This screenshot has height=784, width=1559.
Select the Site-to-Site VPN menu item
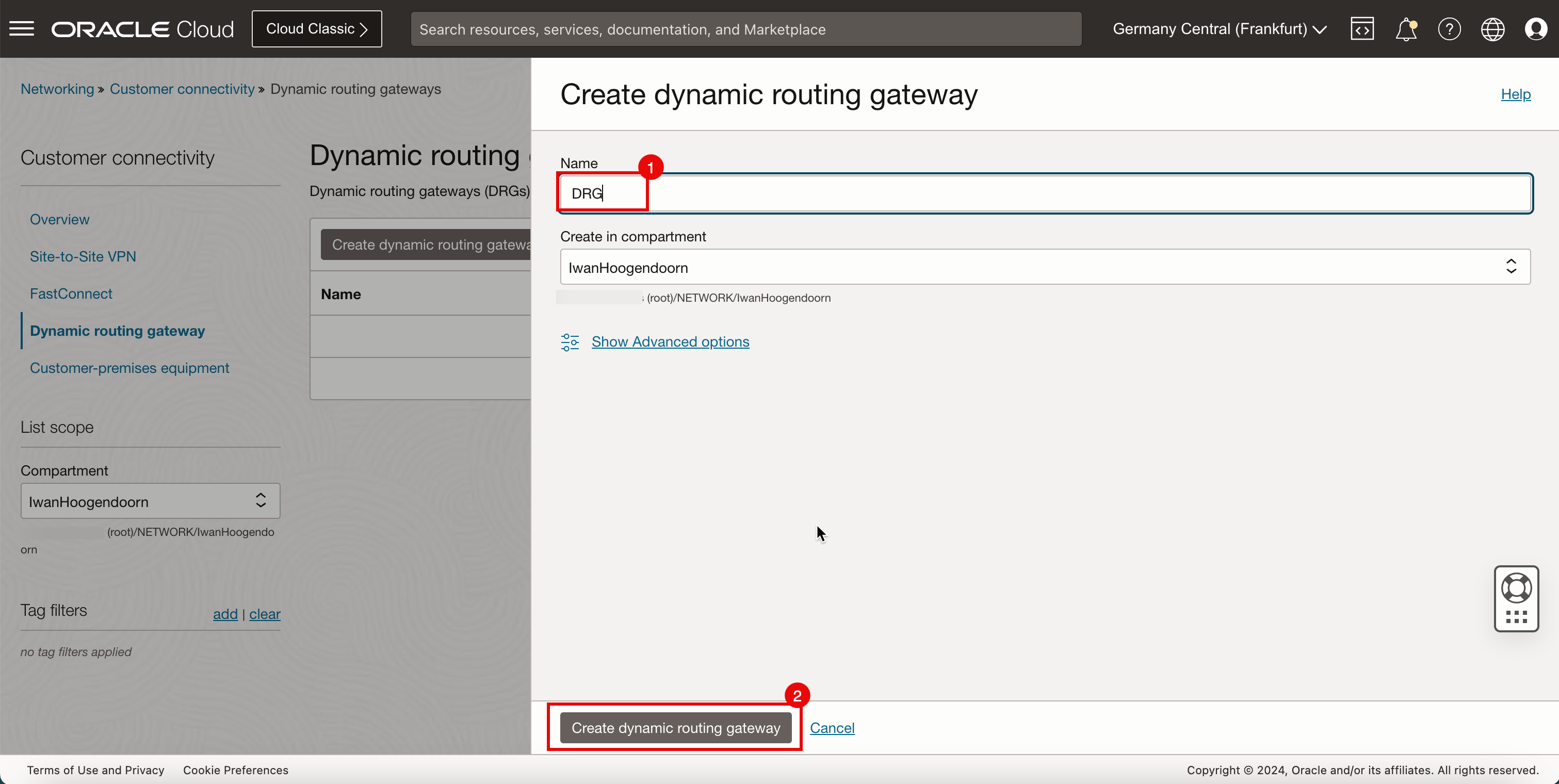pyautogui.click(x=82, y=256)
